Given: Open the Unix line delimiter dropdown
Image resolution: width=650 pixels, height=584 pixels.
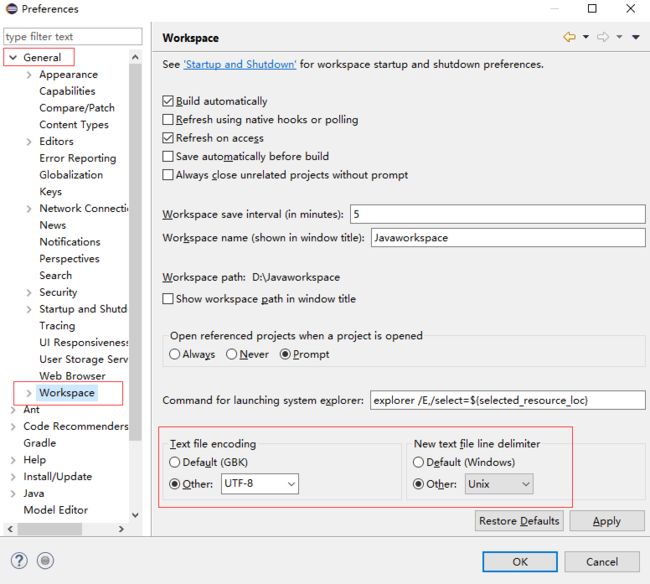Looking at the screenshot, I should click(x=499, y=484).
